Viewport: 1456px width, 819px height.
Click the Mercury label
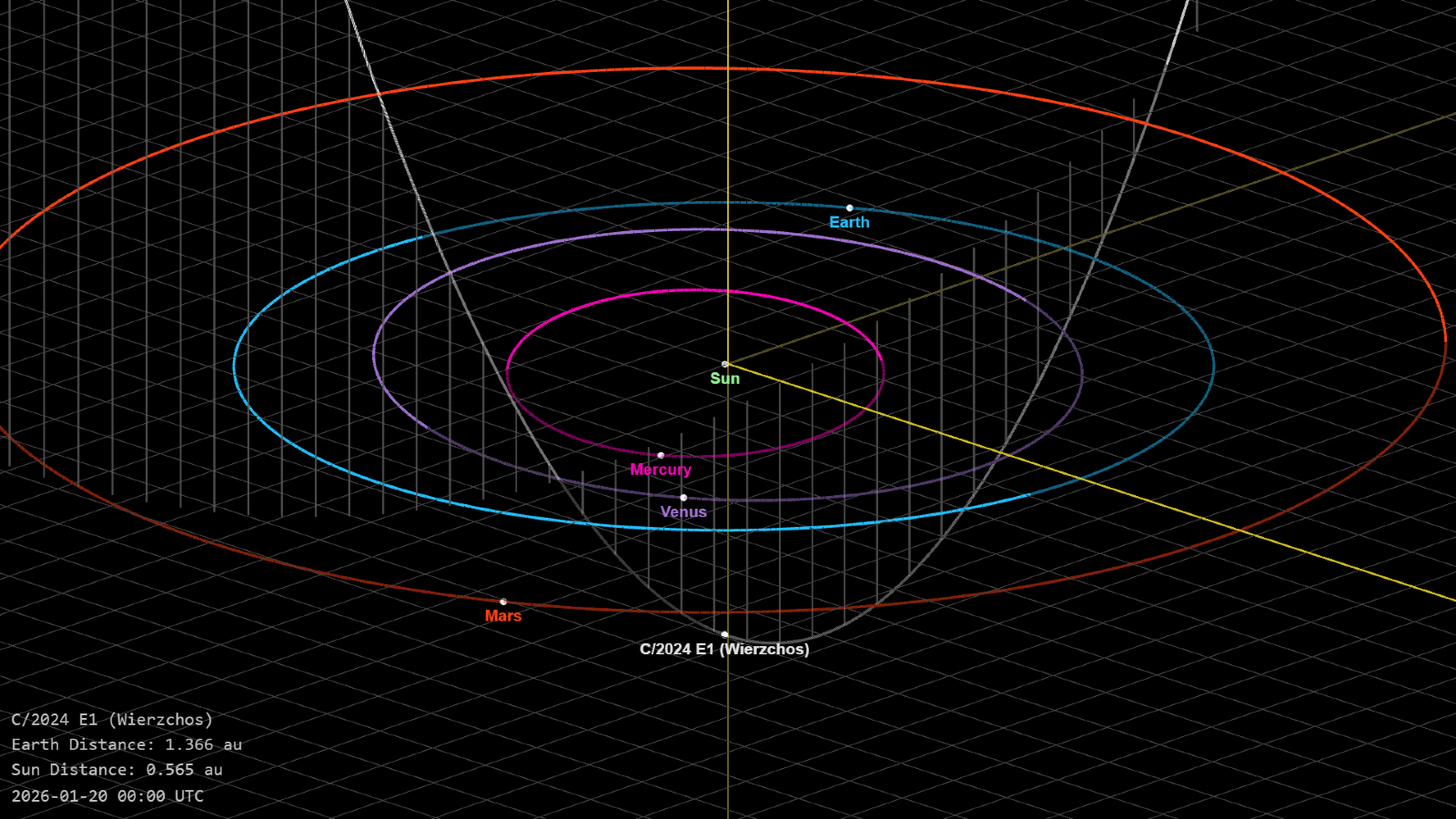(x=661, y=470)
